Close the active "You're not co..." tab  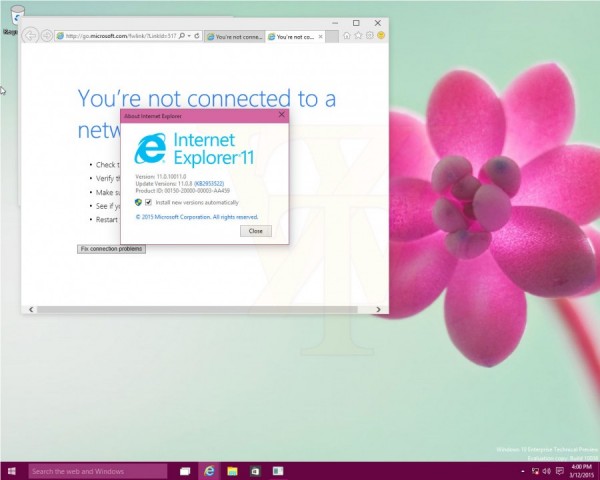pos(321,37)
